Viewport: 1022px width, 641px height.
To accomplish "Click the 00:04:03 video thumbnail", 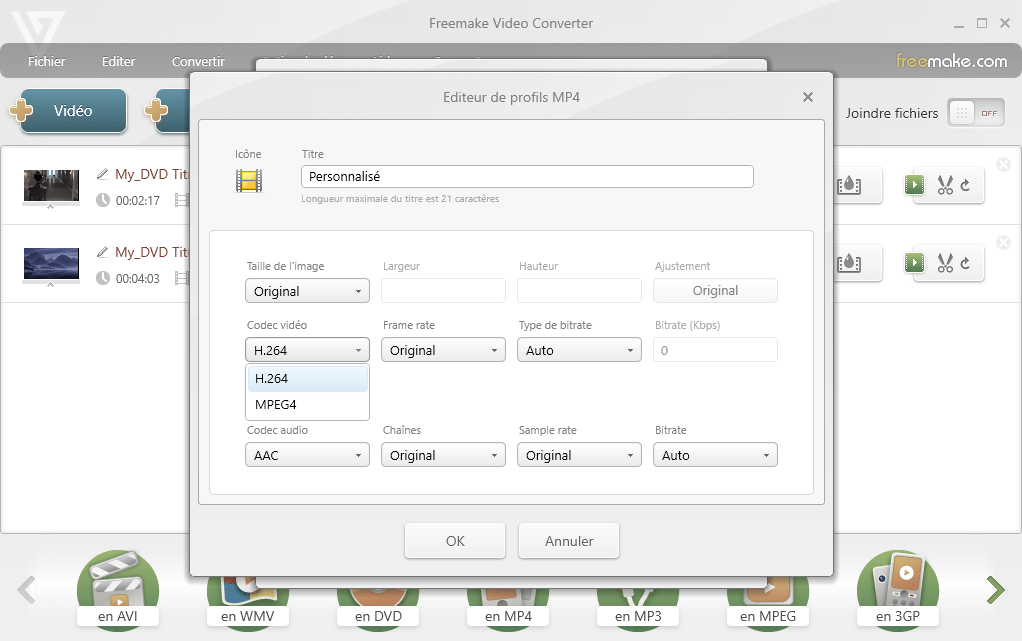I will (51, 263).
